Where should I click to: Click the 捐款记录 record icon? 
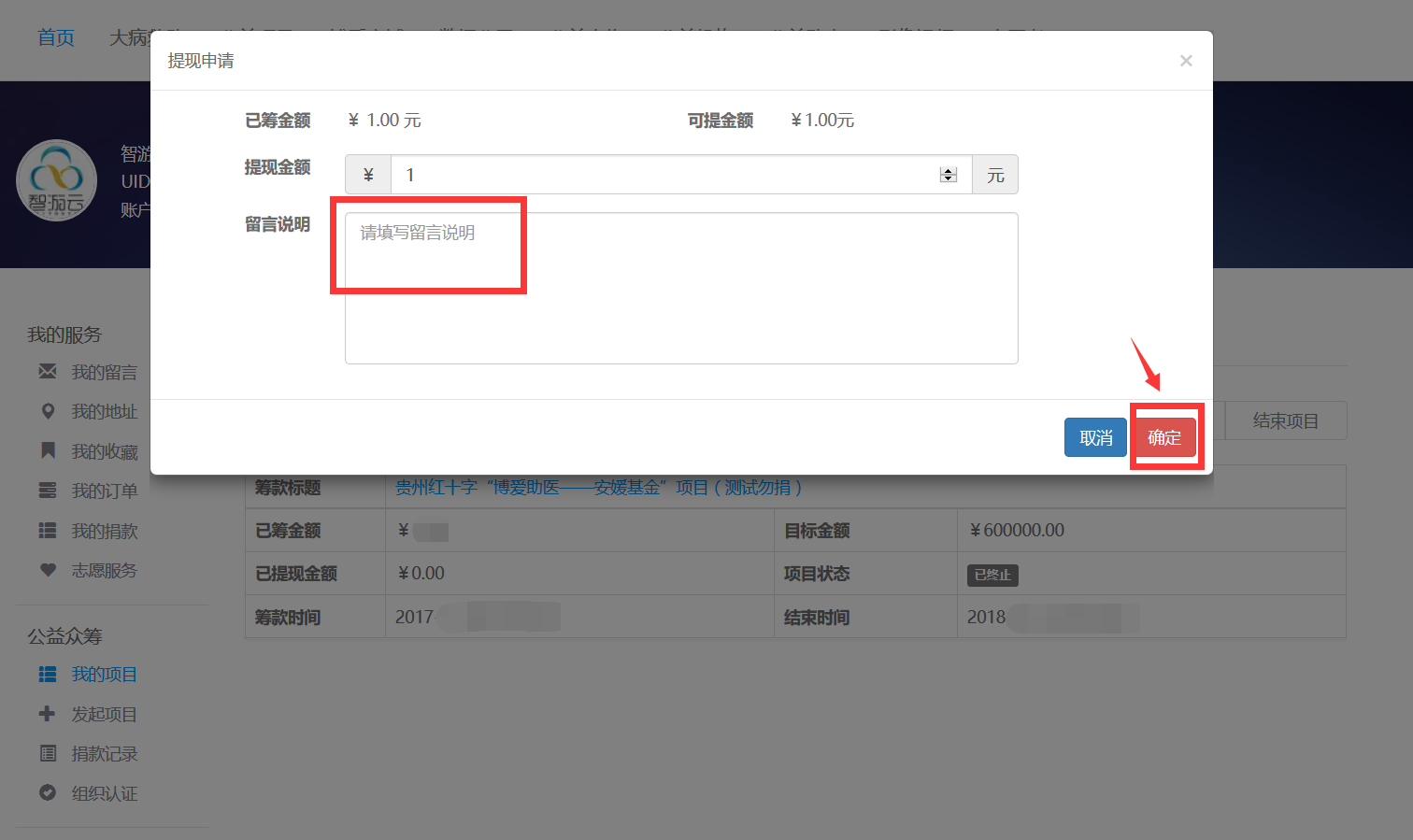pos(48,753)
